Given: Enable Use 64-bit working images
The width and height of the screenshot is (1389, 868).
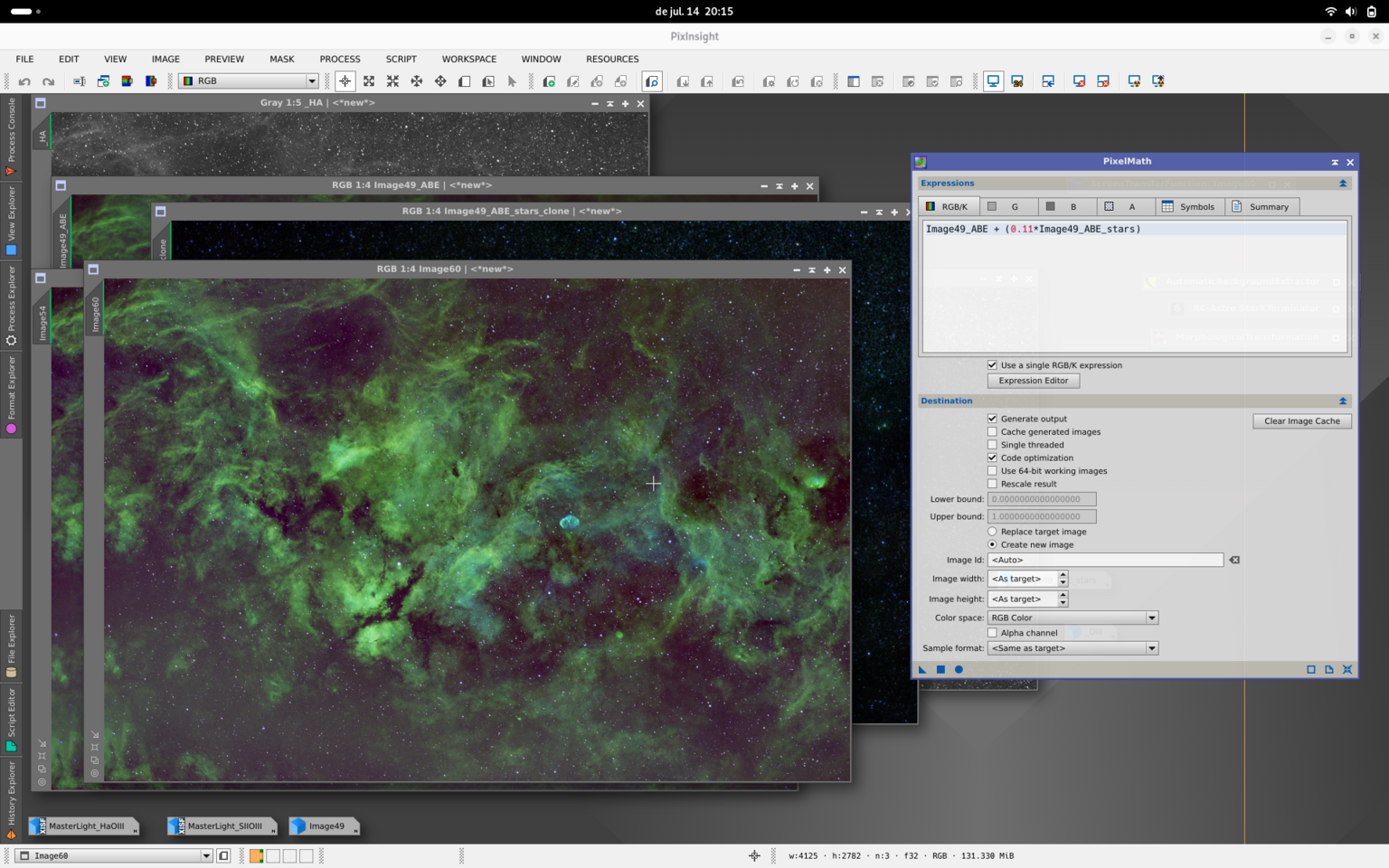Looking at the screenshot, I should (992, 471).
